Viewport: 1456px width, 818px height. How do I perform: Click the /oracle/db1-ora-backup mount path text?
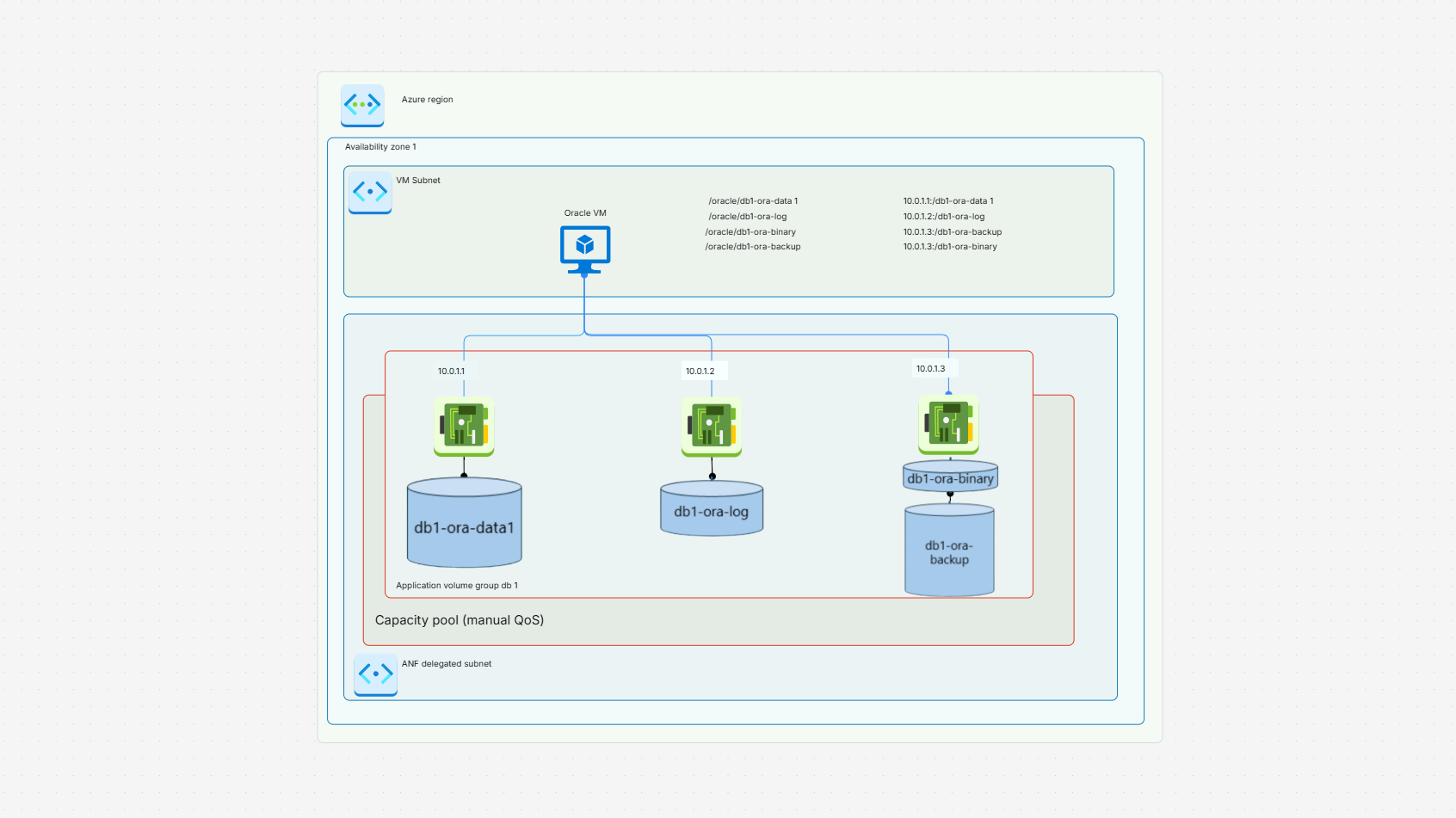[x=752, y=246]
